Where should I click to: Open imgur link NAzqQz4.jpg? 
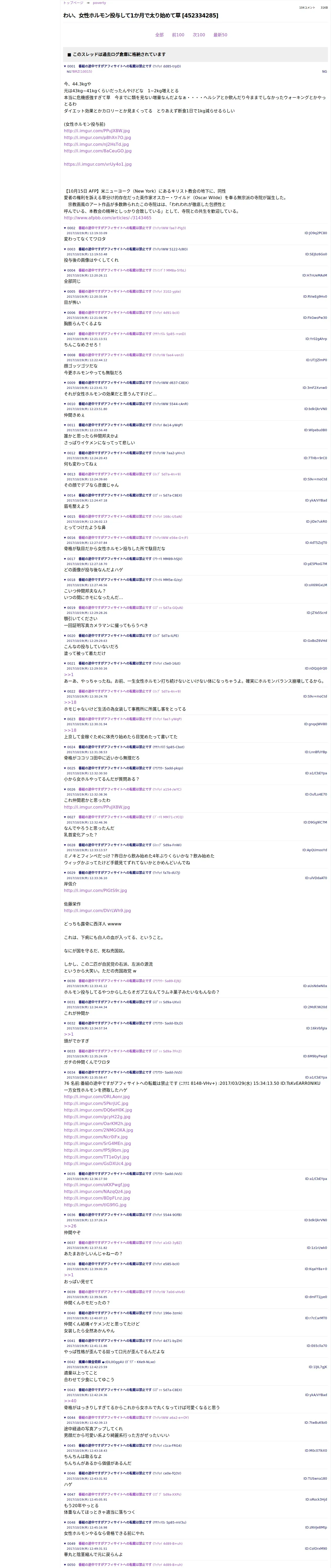pyautogui.click(x=97, y=1192)
